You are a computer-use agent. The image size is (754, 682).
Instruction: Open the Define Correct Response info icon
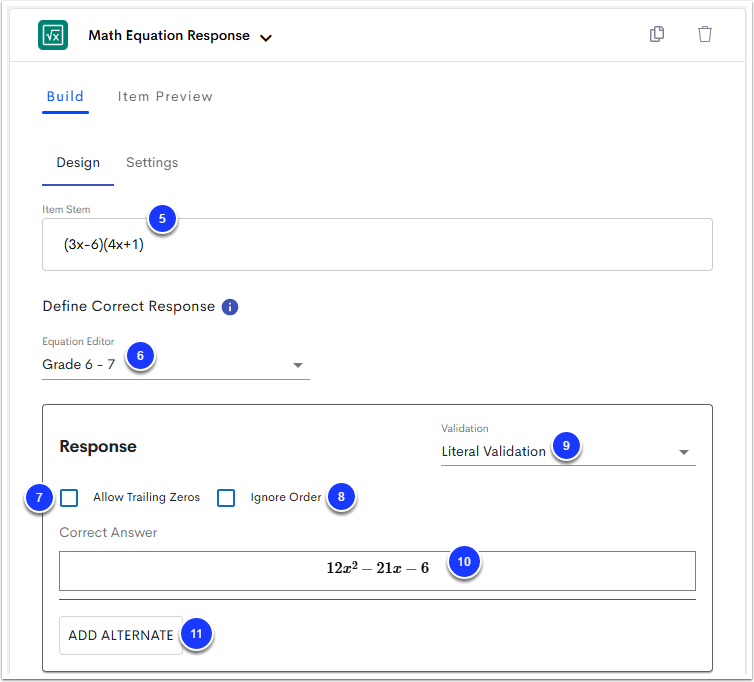pos(230,307)
